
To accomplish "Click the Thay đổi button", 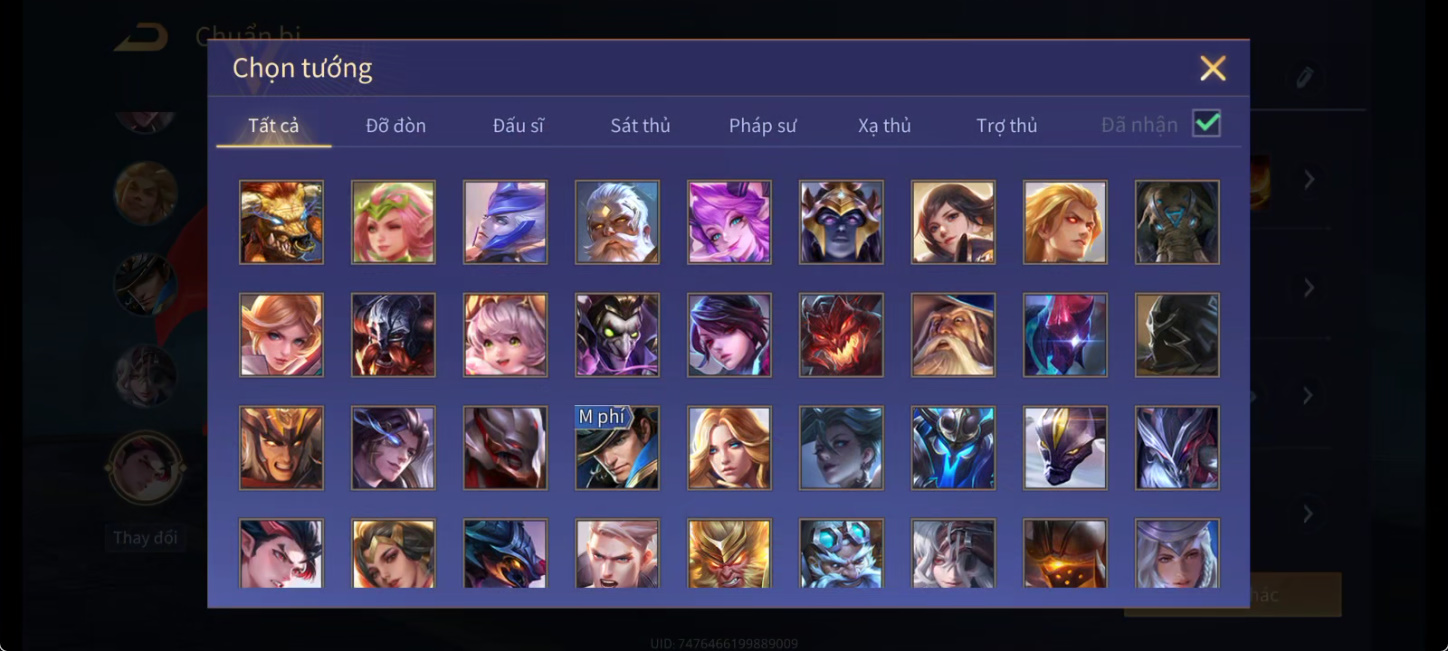I will pyautogui.click(x=145, y=538).
